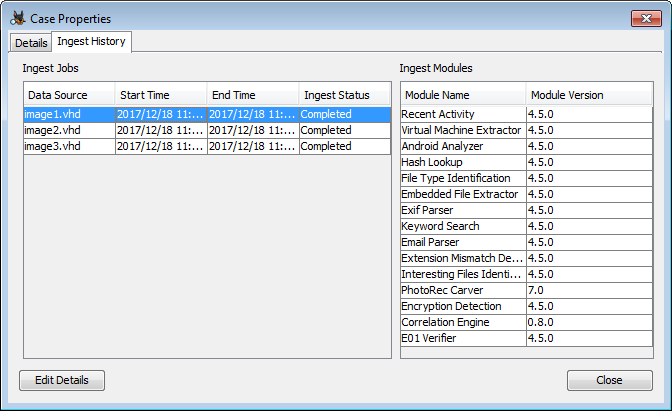Click the start time of image1.vhd
Image resolution: width=672 pixels, height=411 pixels.
(x=161, y=114)
